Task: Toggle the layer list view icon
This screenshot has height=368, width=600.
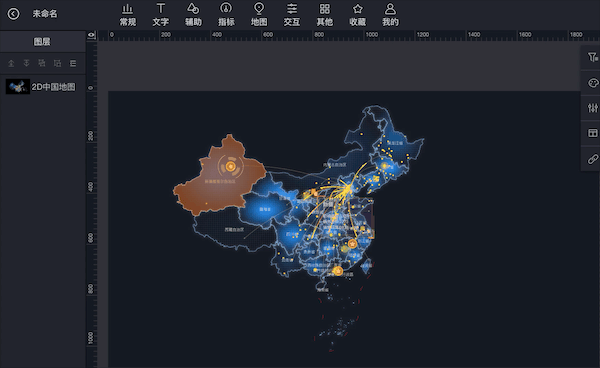Action: click(73, 63)
